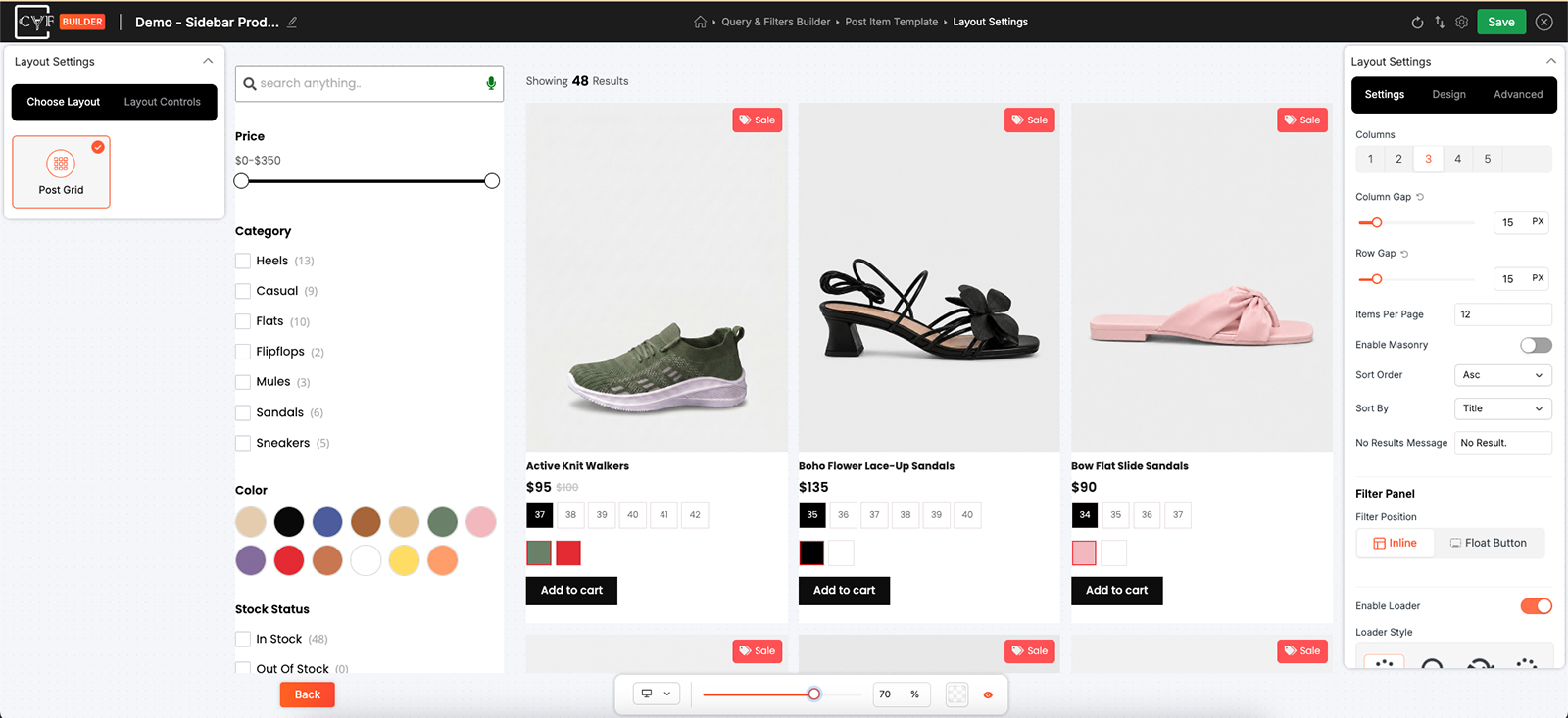Image resolution: width=1568 pixels, height=718 pixels.
Task: Close the builder with the X circle icon
Action: coord(1544,22)
